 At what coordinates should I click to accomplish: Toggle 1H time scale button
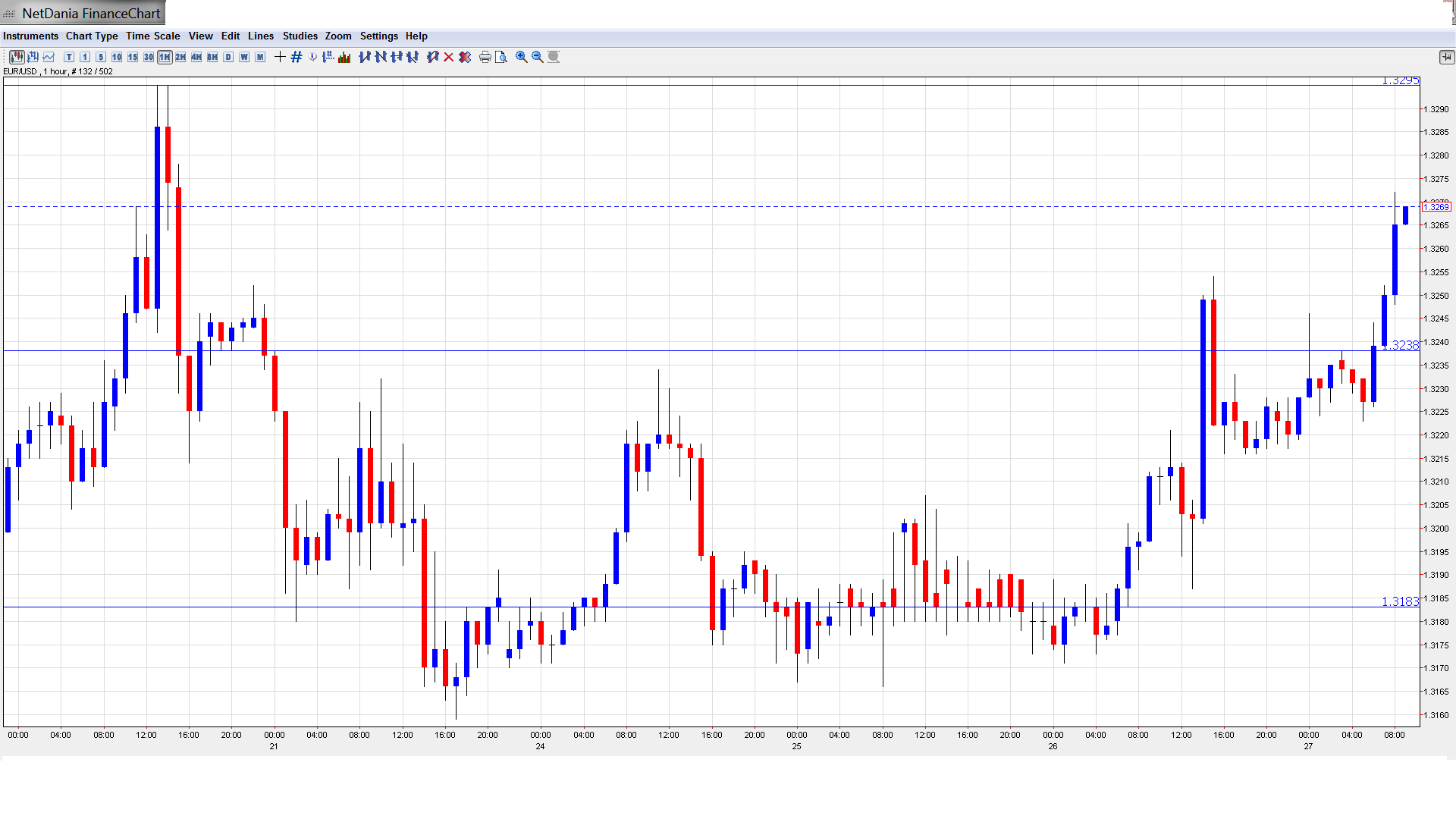click(165, 57)
